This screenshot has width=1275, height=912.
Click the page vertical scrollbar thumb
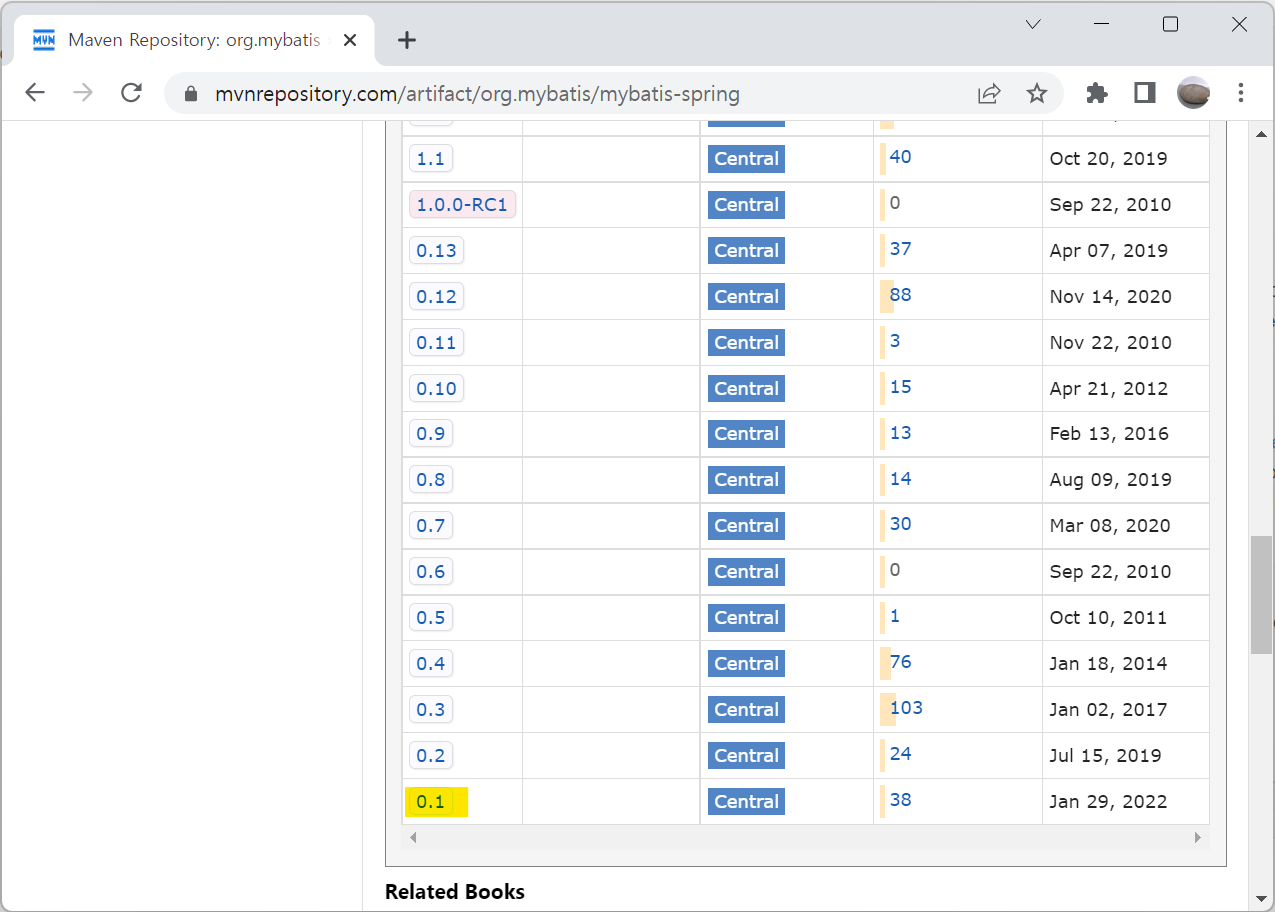coord(1261,595)
